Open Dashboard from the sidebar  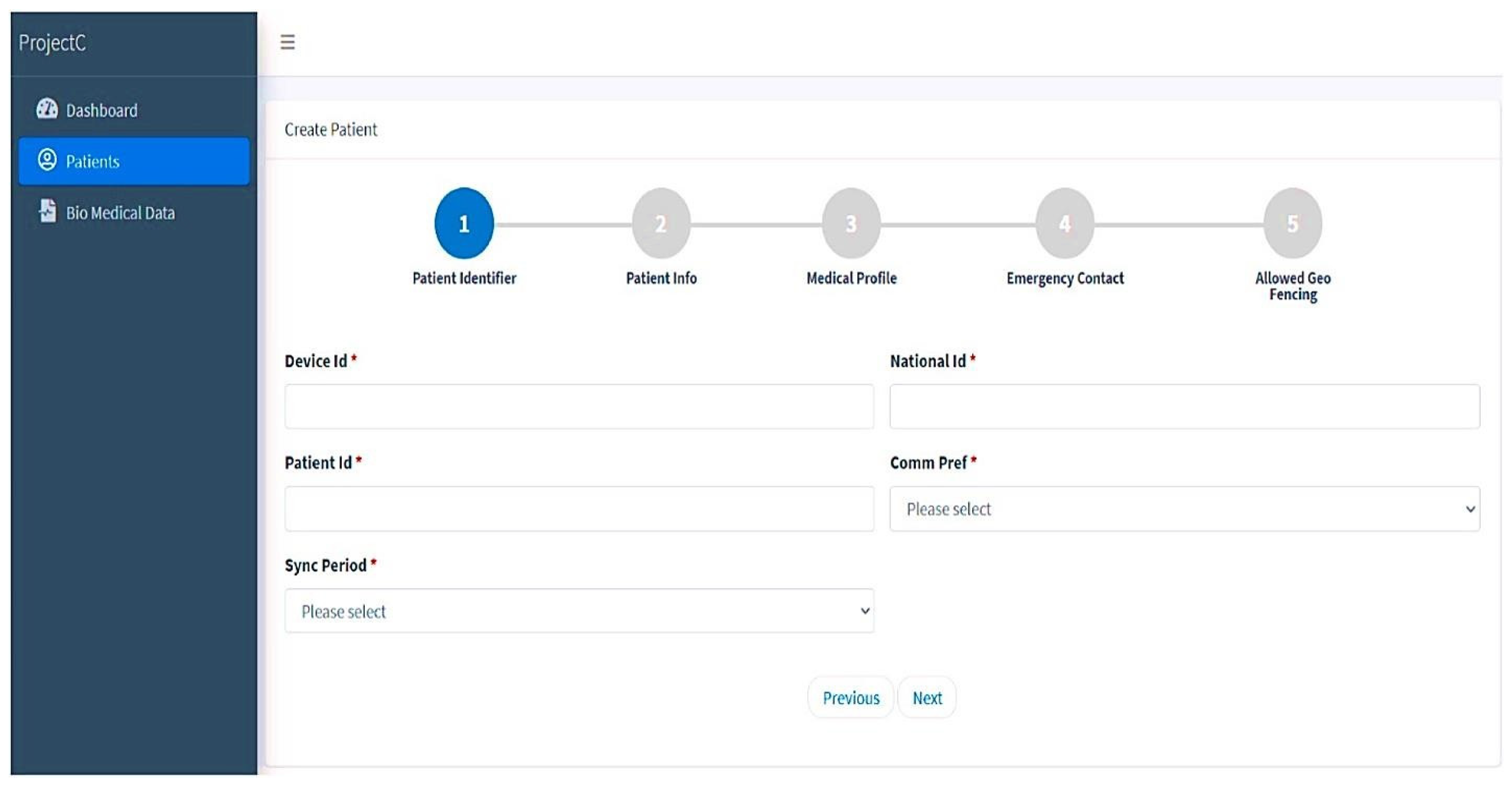pos(102,110)
